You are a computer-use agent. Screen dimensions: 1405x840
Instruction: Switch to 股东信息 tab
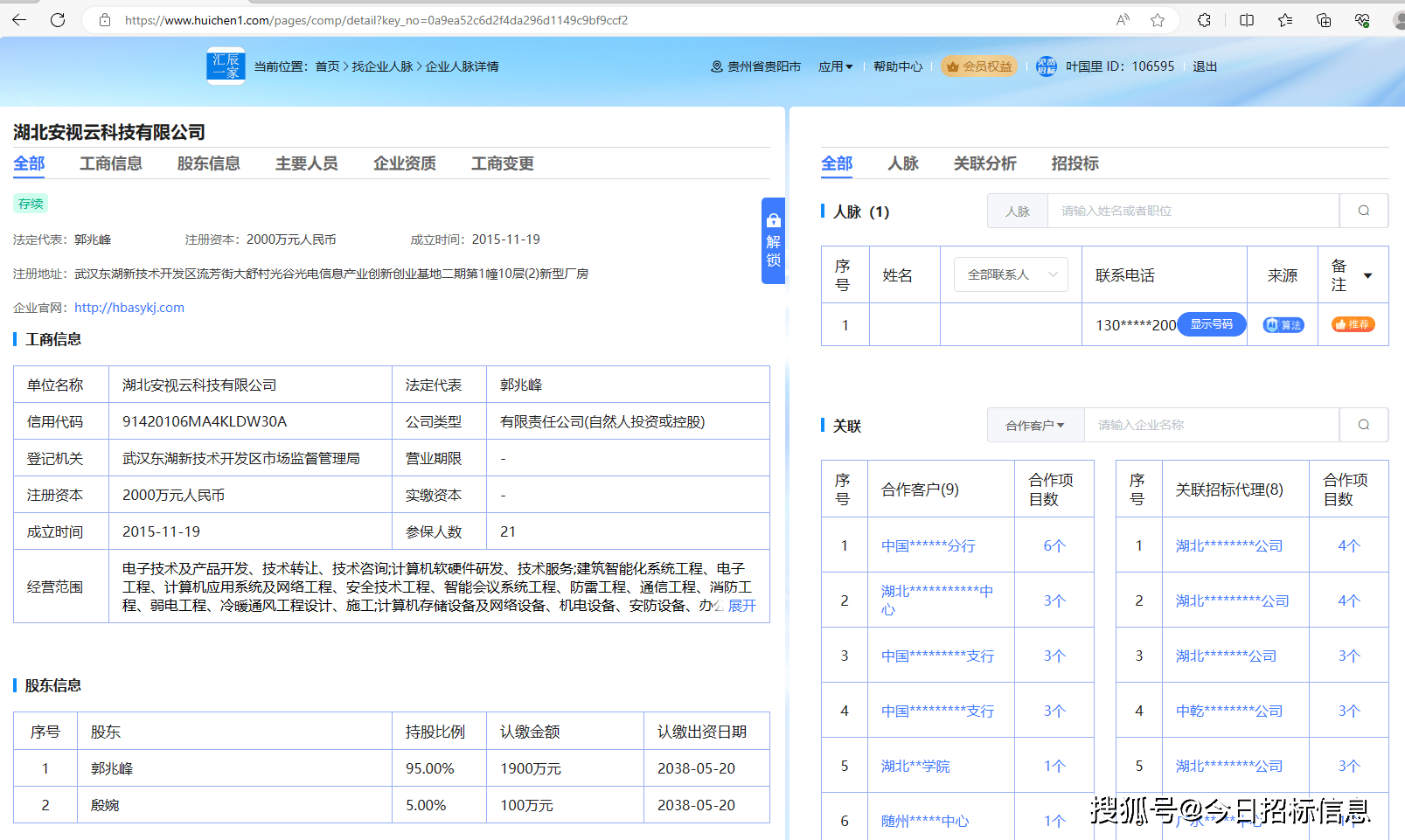(x=208, y=163)
